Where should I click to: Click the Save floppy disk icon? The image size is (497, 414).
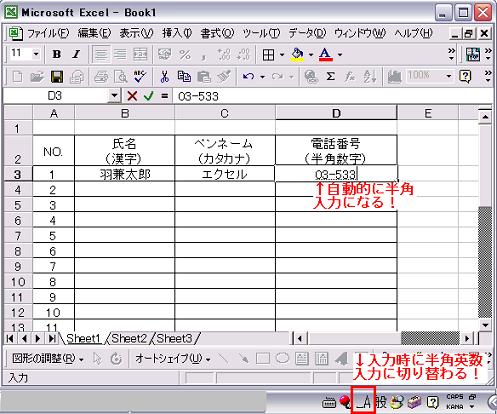point(57,77)
